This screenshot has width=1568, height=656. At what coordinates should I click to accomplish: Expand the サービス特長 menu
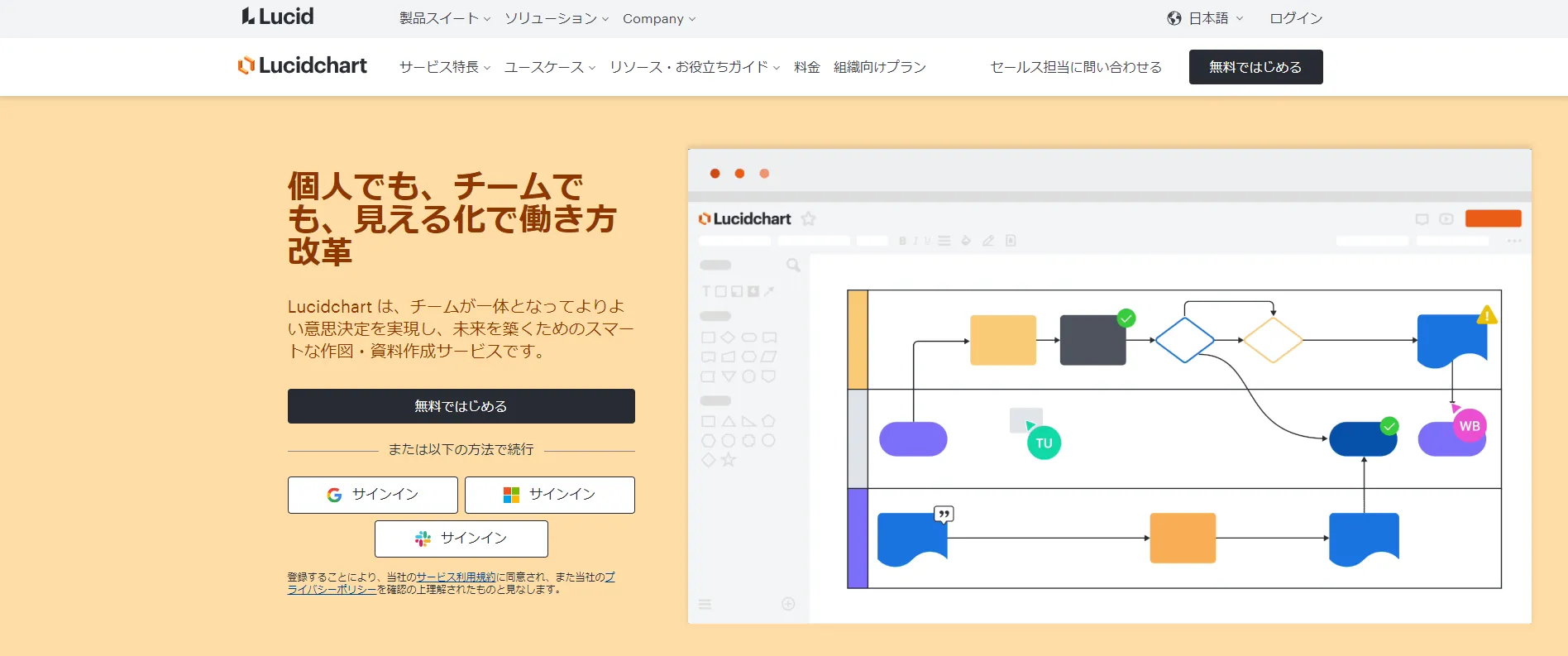(x=445, y=67)
